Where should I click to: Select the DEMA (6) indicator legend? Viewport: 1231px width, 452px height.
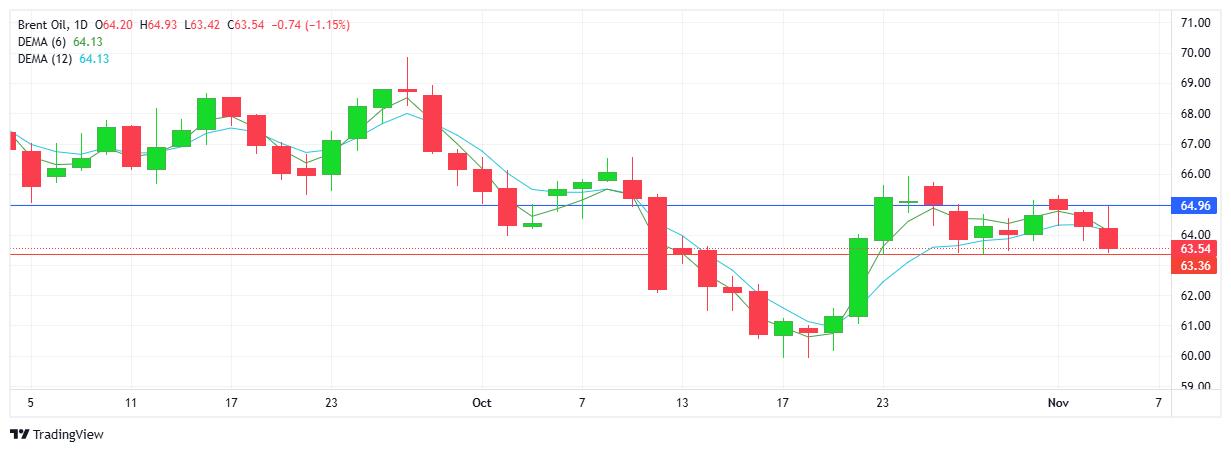(x=43, y=42)
